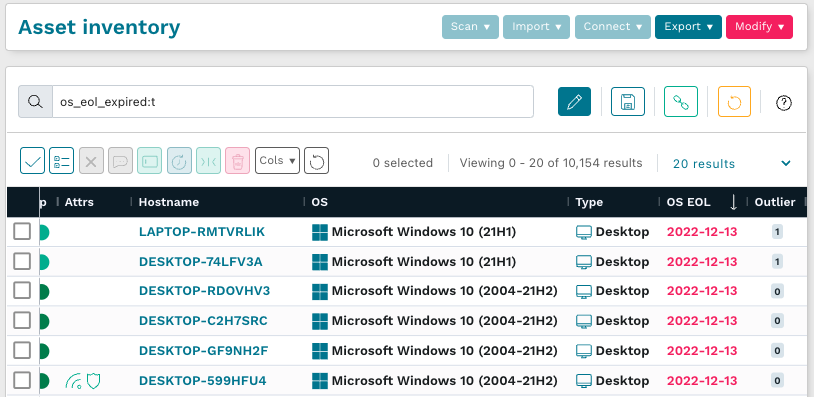Click the shield icon on DESKTOP-599HFU4 row
The image size is (814, 397).
(x=93, y=381)
